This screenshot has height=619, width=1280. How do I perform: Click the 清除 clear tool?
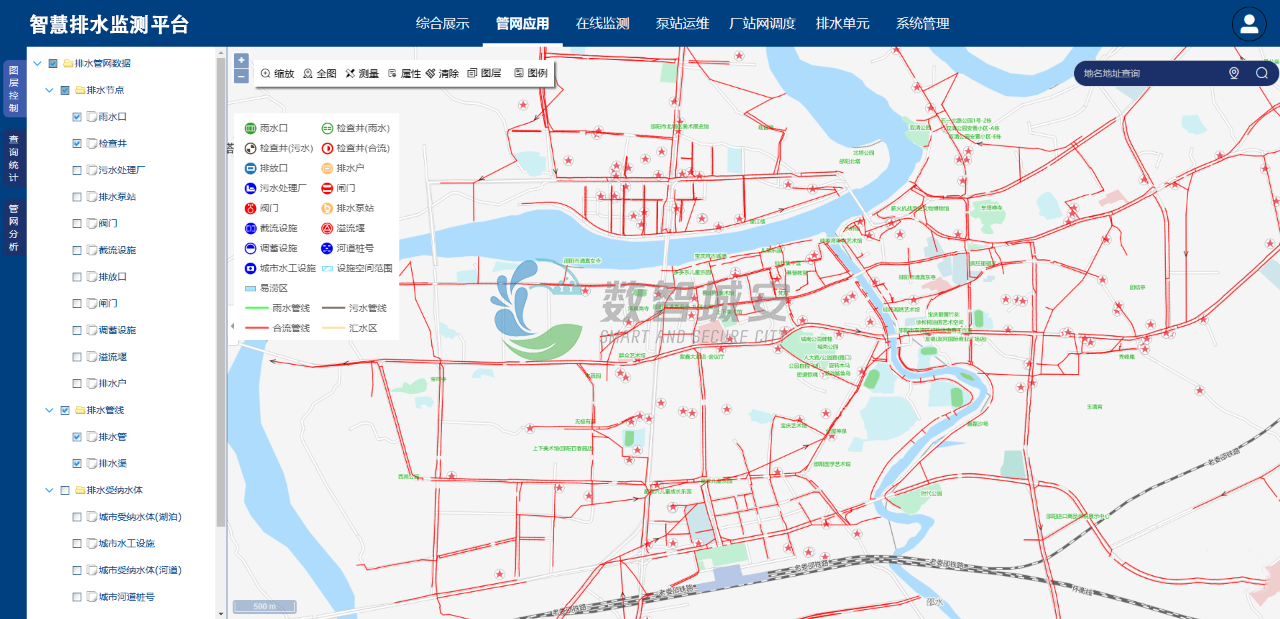[442, 74]
